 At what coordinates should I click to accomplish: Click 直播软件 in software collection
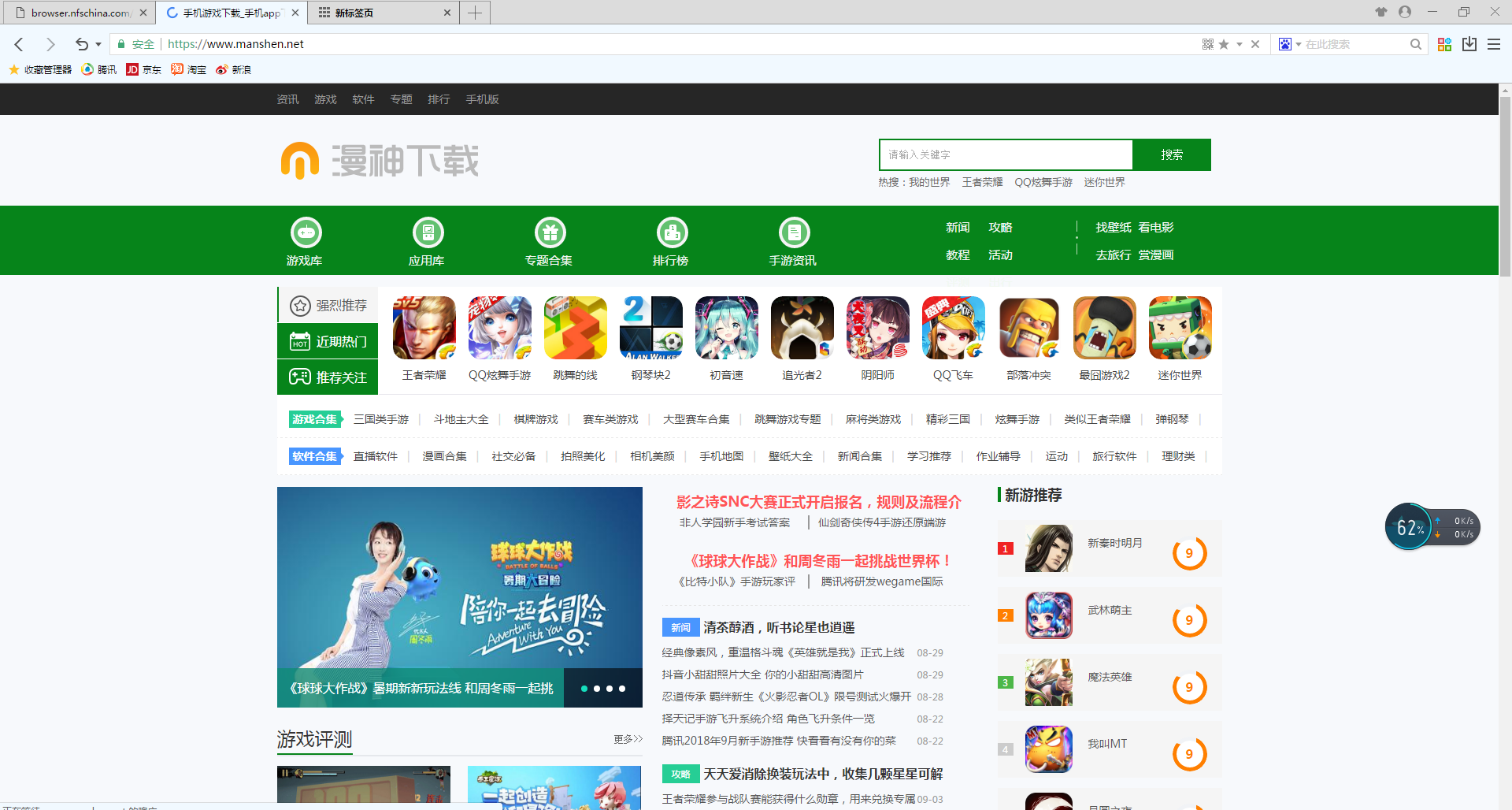(x=376, y=456)
